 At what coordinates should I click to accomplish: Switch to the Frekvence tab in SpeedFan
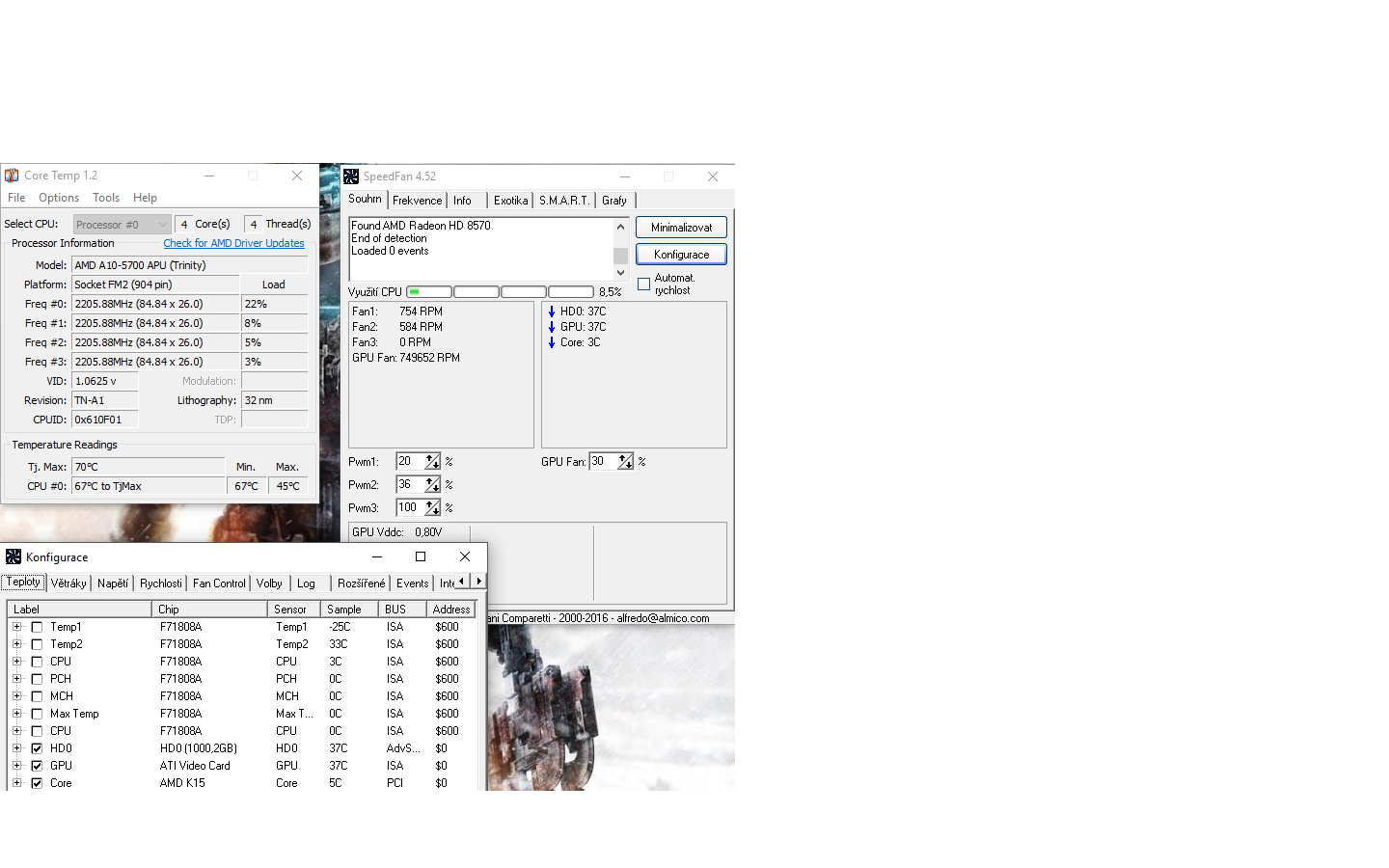(417, 201)
